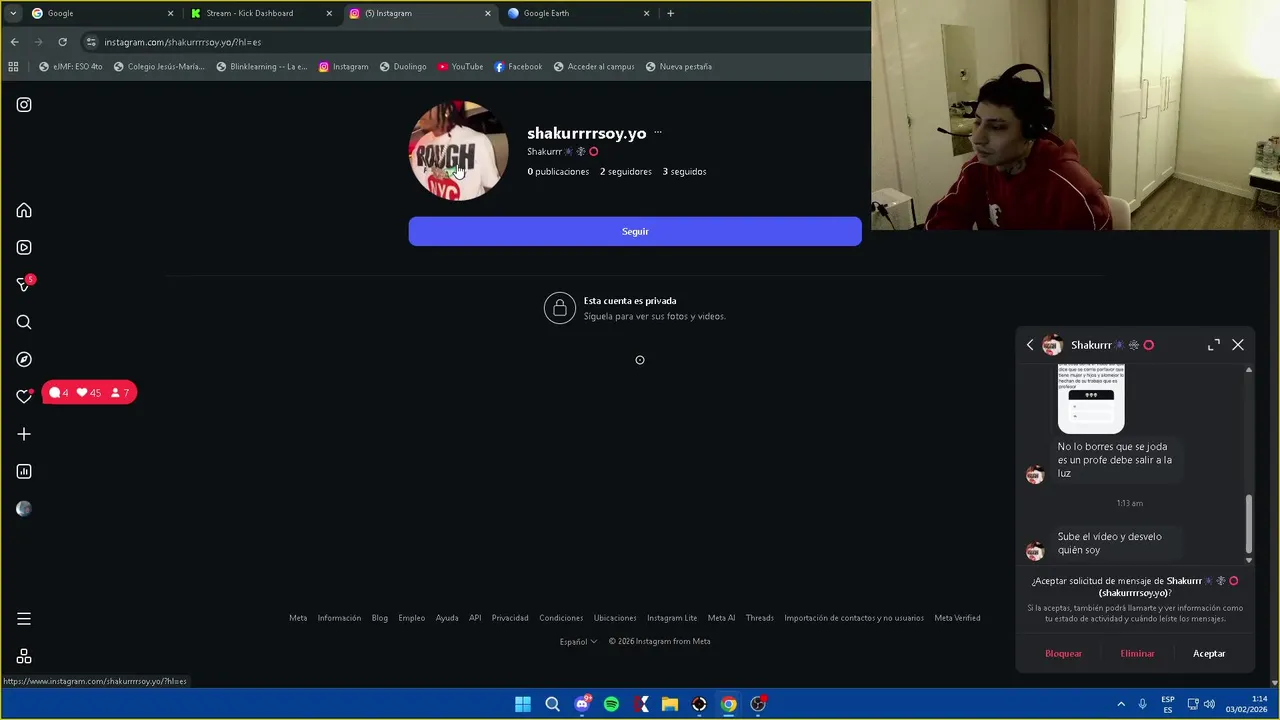Open File Explorer from the taskbar

click(670, 704)
